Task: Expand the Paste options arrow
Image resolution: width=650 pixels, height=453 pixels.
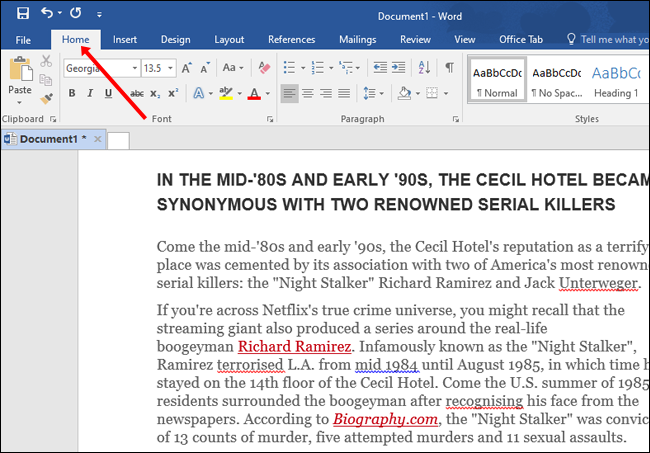Action: [x=19, y=102]
